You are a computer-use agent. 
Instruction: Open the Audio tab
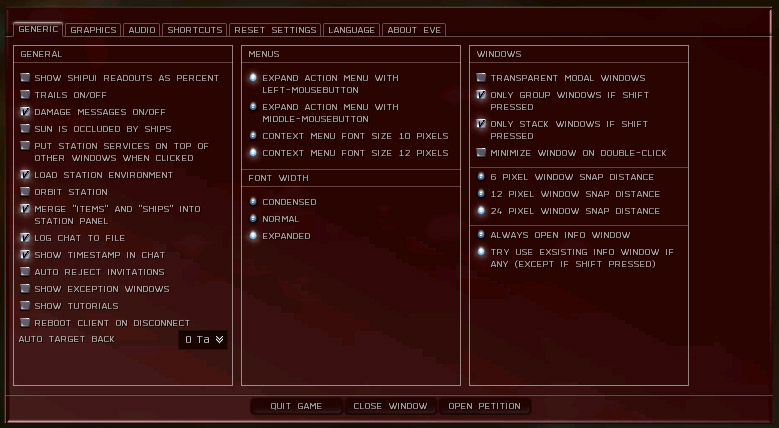pyautogui.click(x=142, y=30)
